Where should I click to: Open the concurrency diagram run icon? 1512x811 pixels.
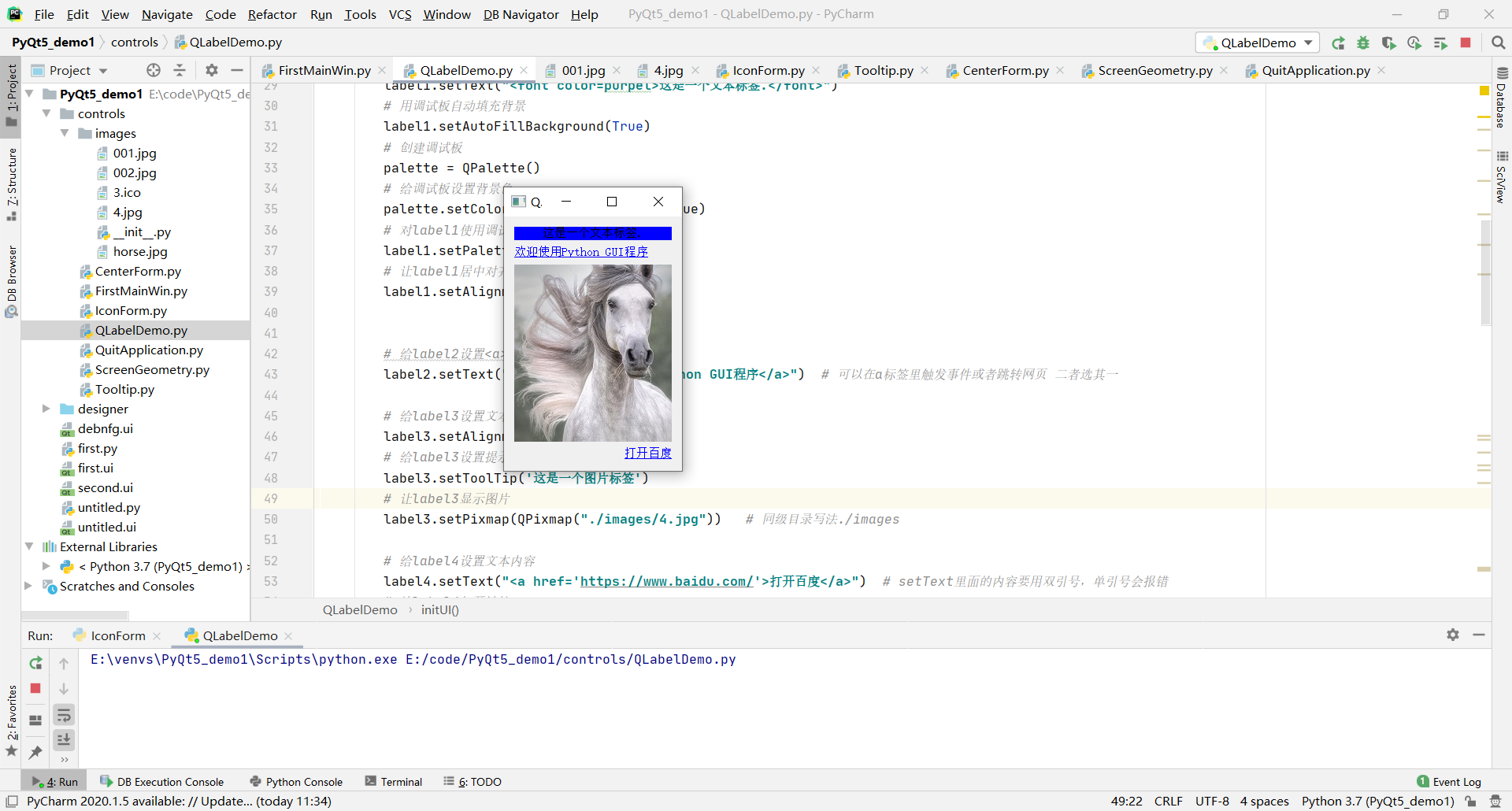tap(1440, 43)
